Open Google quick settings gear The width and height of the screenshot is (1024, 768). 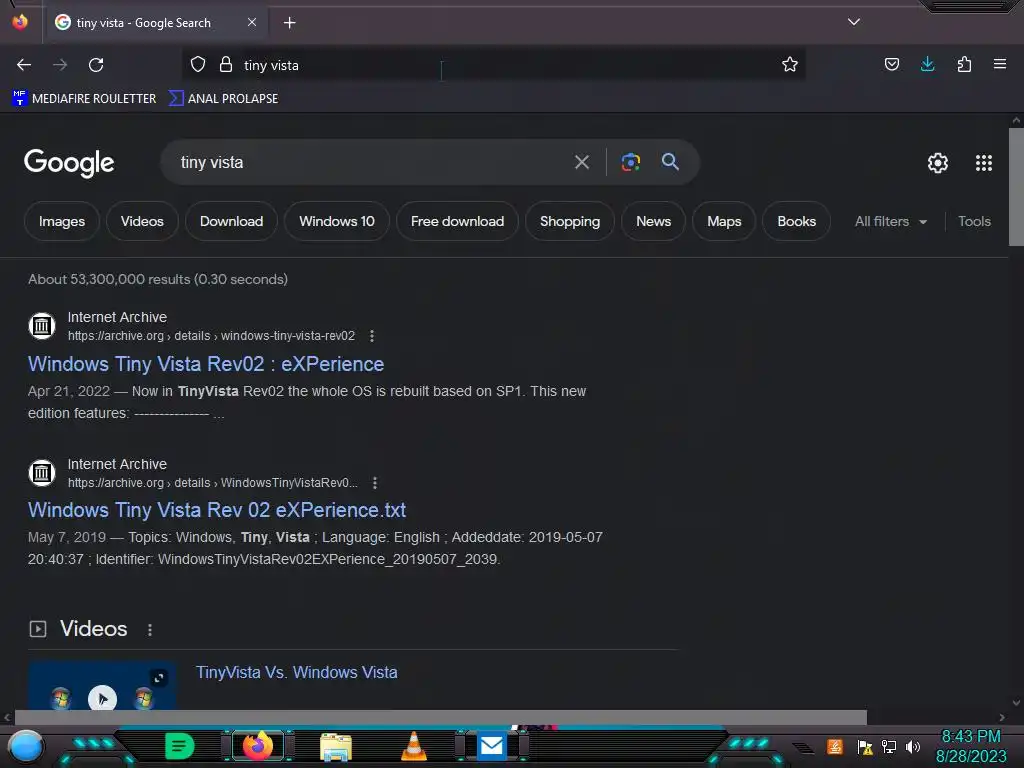[938, 163]
